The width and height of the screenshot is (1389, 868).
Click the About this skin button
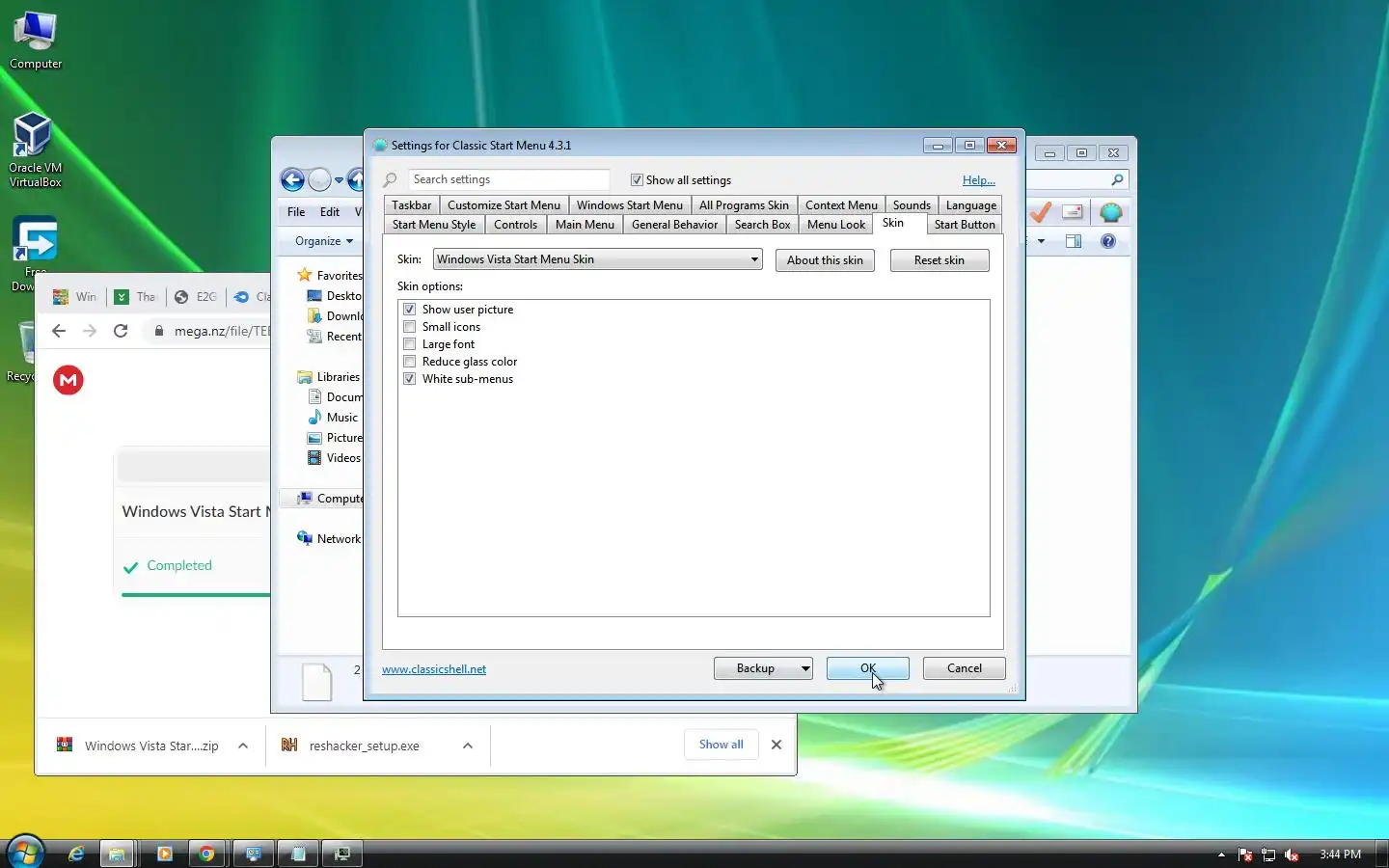[825, 260]
